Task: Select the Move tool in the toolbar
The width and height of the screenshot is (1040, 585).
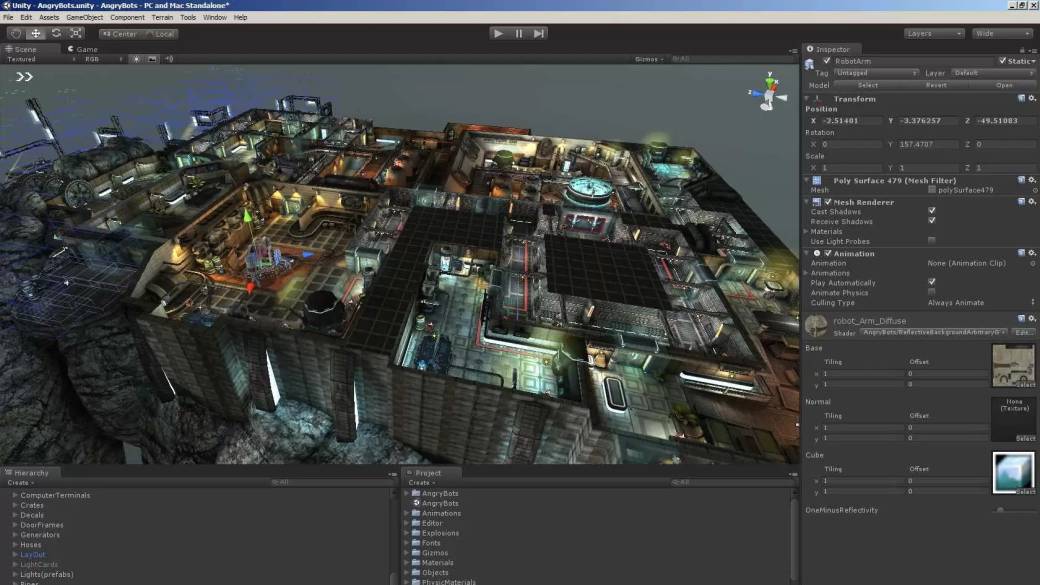Action: [x=35, y=33]
